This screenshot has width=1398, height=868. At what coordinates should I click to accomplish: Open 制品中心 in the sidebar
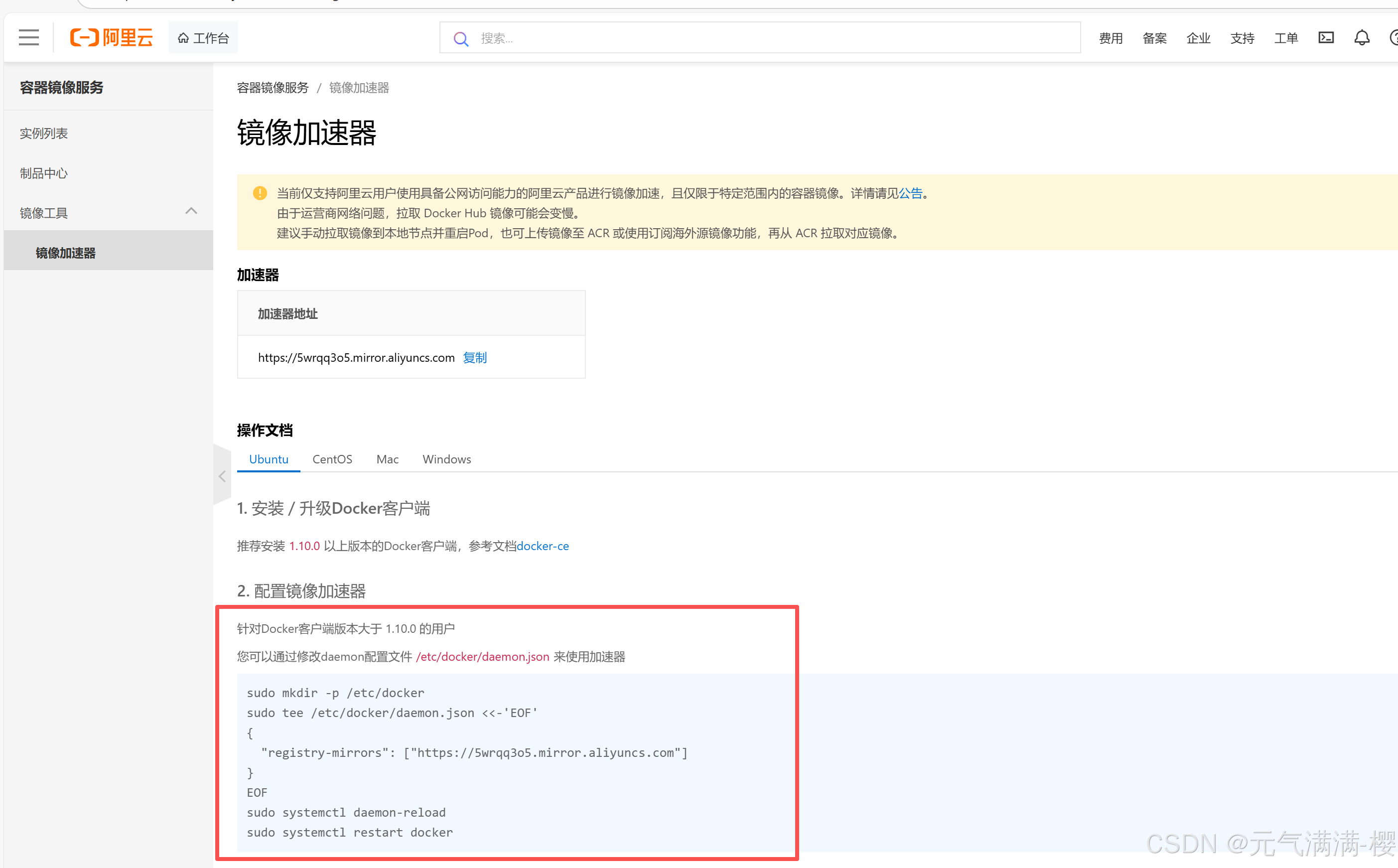(x=44, y=173)
